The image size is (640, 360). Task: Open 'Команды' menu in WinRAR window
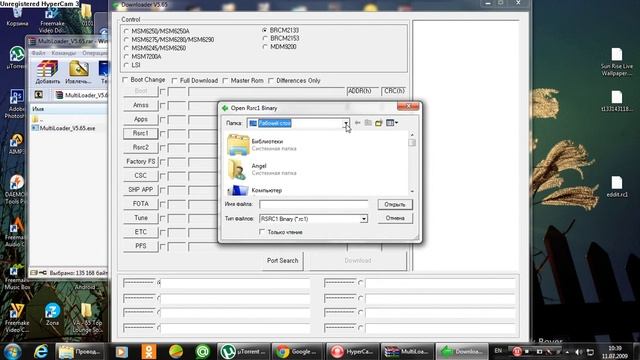pos(64,53)
